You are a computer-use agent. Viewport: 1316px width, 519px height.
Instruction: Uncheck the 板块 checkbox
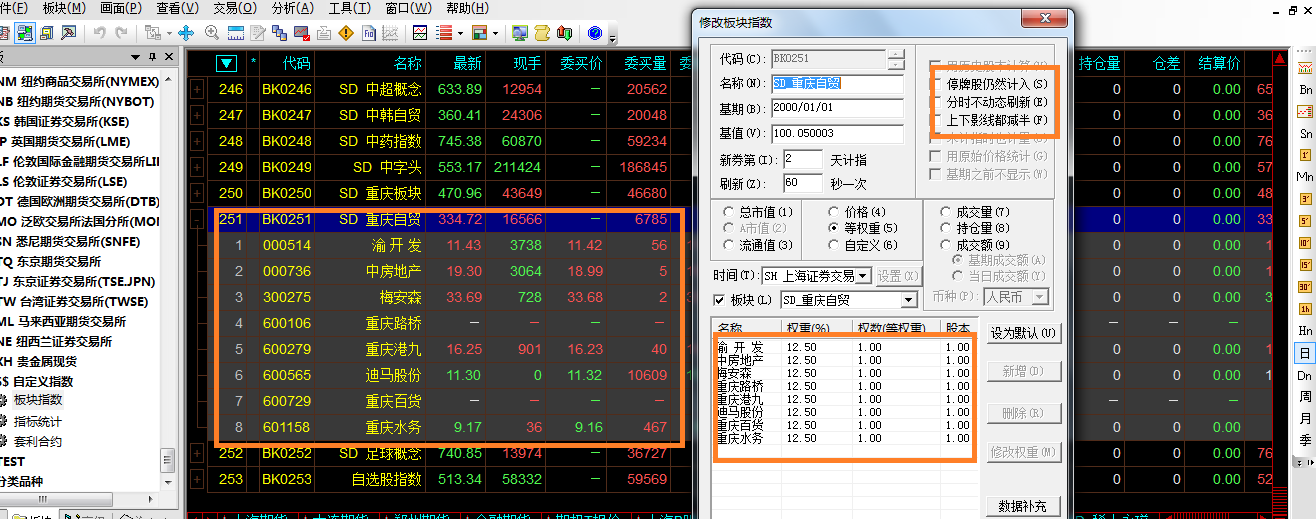[x=719, y=300]
